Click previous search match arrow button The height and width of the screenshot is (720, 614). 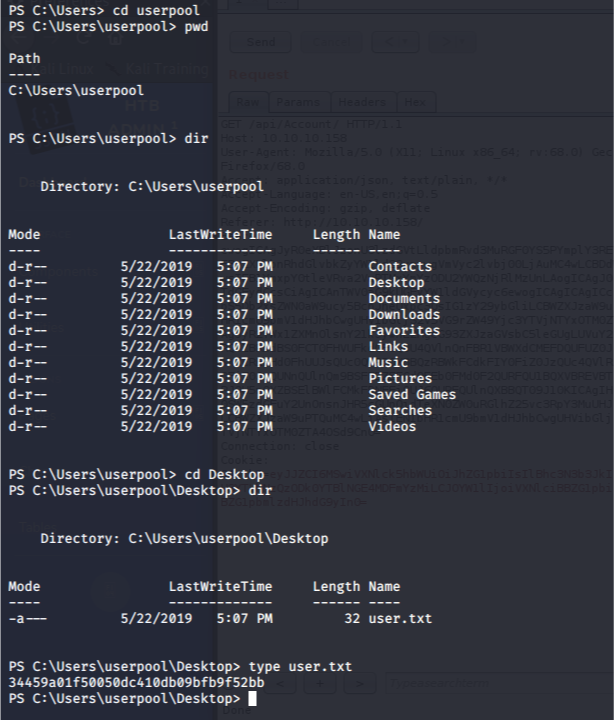tap(284, 684)
